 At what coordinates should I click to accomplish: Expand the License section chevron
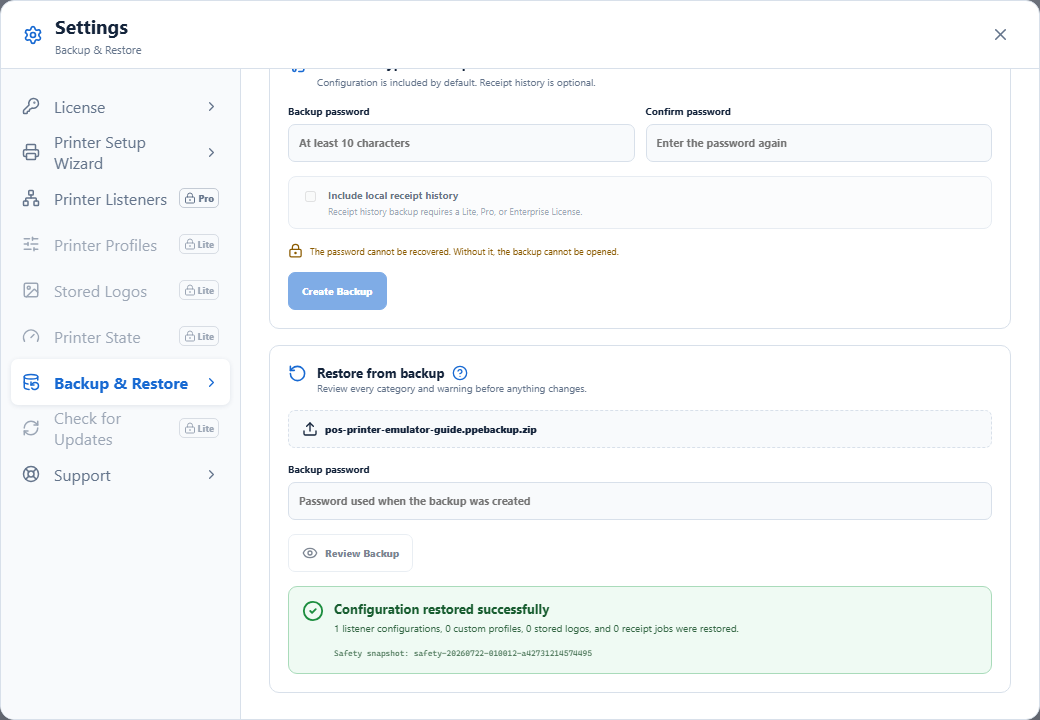211,107
